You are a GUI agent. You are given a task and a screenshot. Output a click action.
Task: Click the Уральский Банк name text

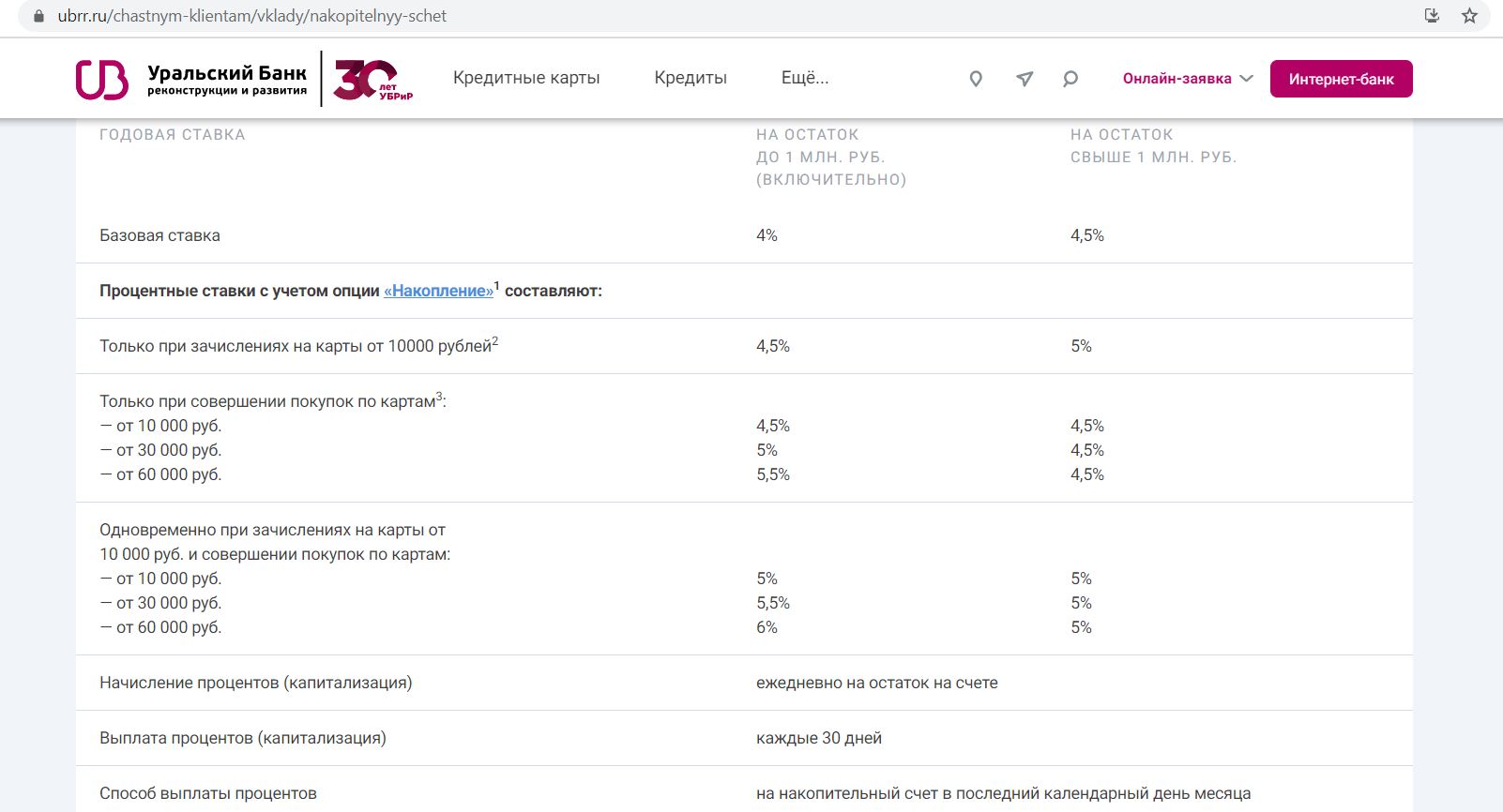tap(227, 73)
